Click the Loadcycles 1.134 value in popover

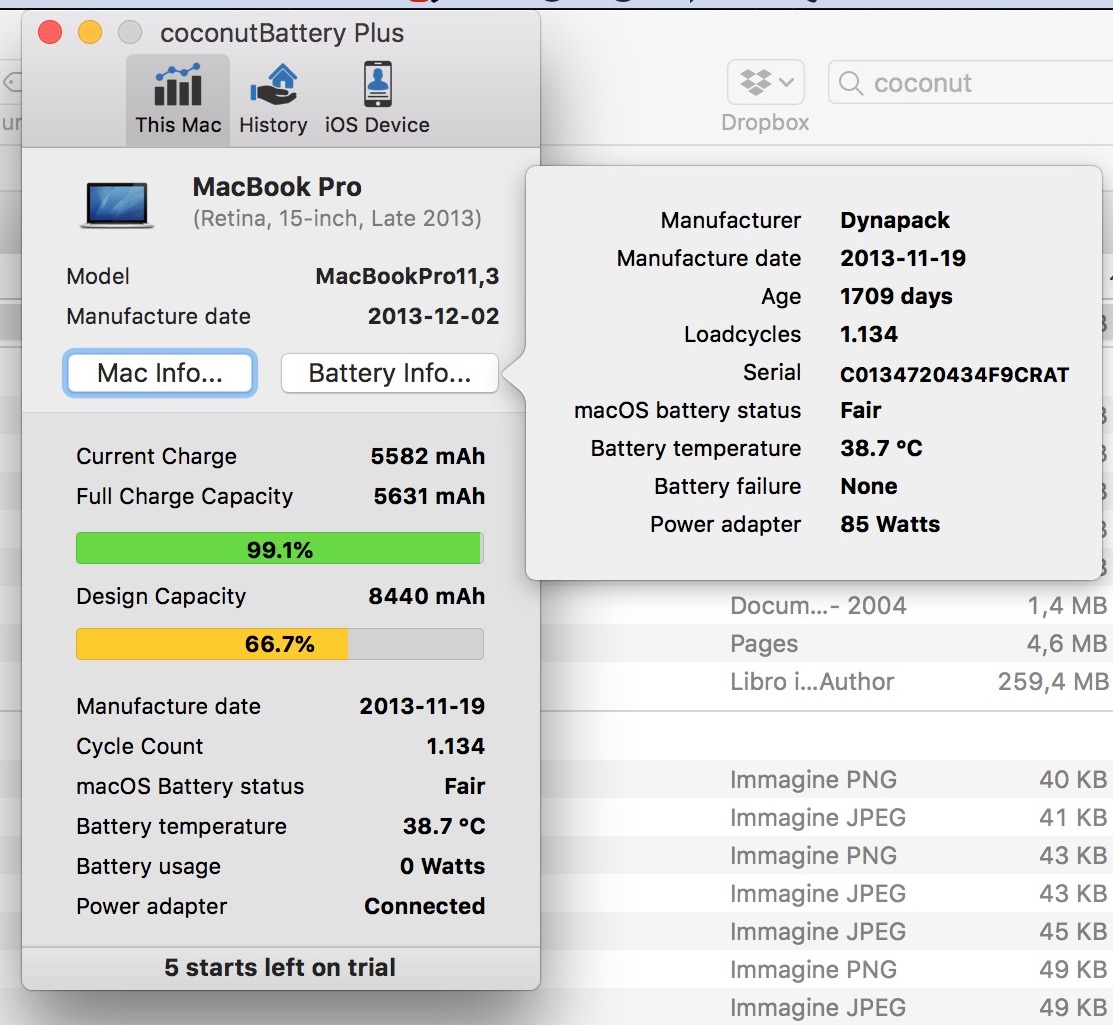[868, 334]
